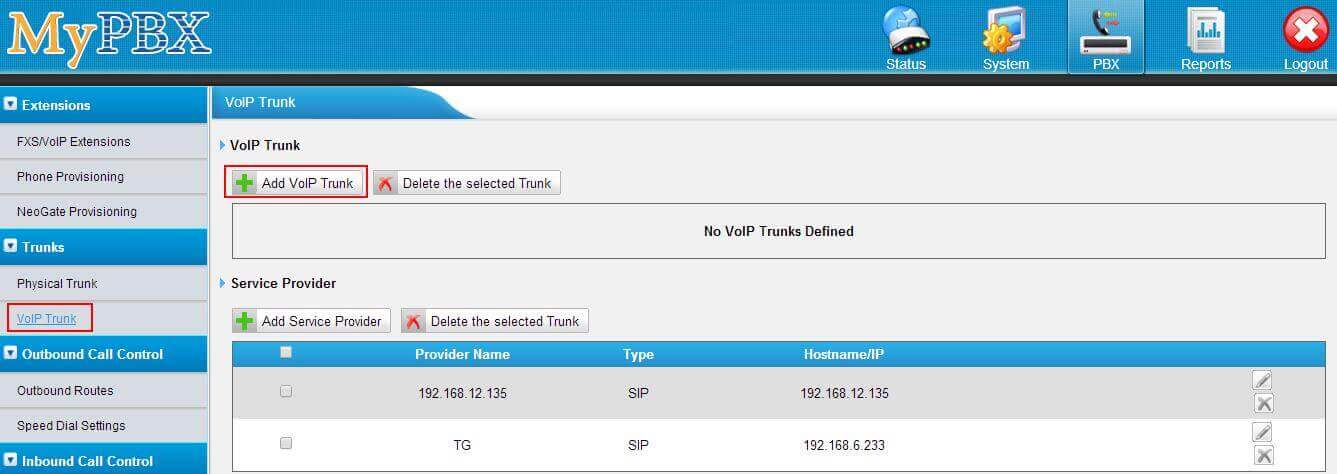The width and height of the screenshot is (1337, 474).
Task: Open the Status page icon
Action: [906, 37]
